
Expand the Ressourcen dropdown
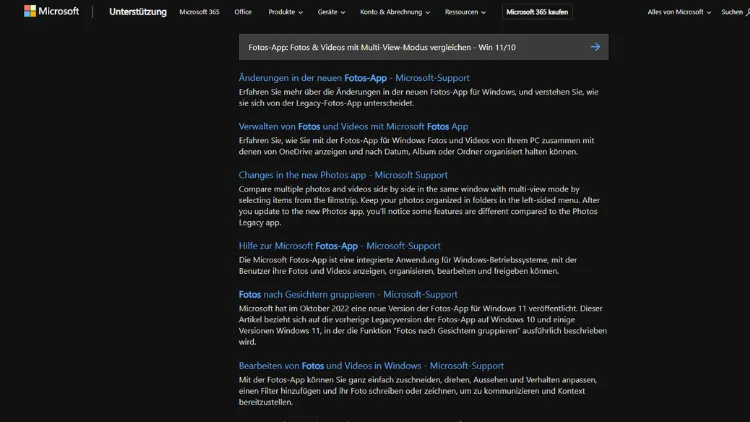pyautogui.click(x=465, y=12)
